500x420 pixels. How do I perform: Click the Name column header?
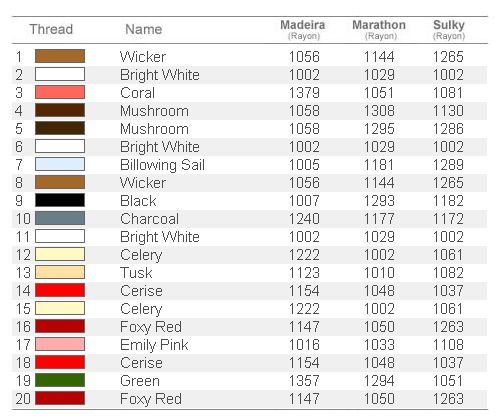[x=144, y=29]
